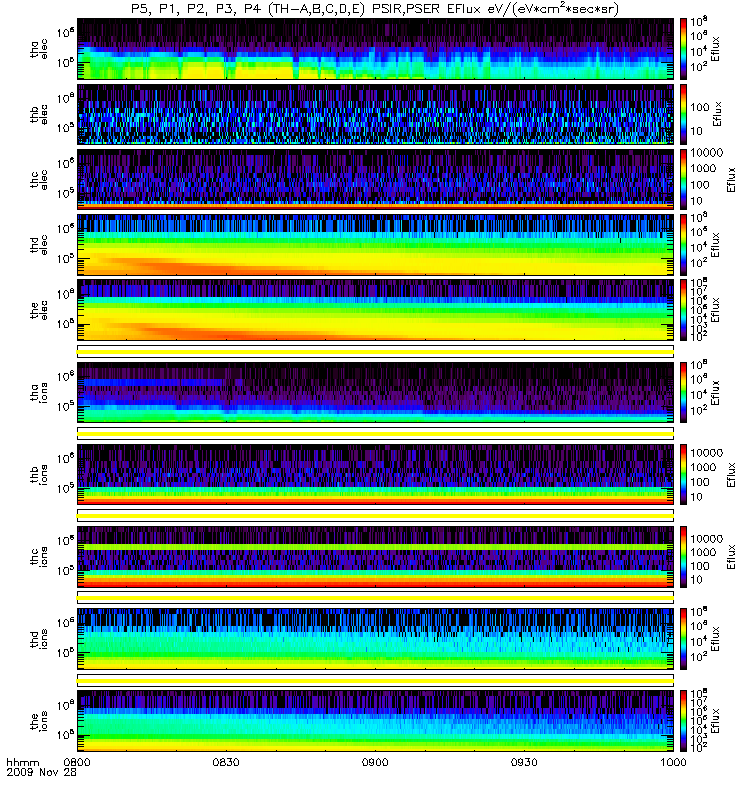The image size is (750, 800).
Task: Select the 'the elec' axis label
Action: coord(39,310)
